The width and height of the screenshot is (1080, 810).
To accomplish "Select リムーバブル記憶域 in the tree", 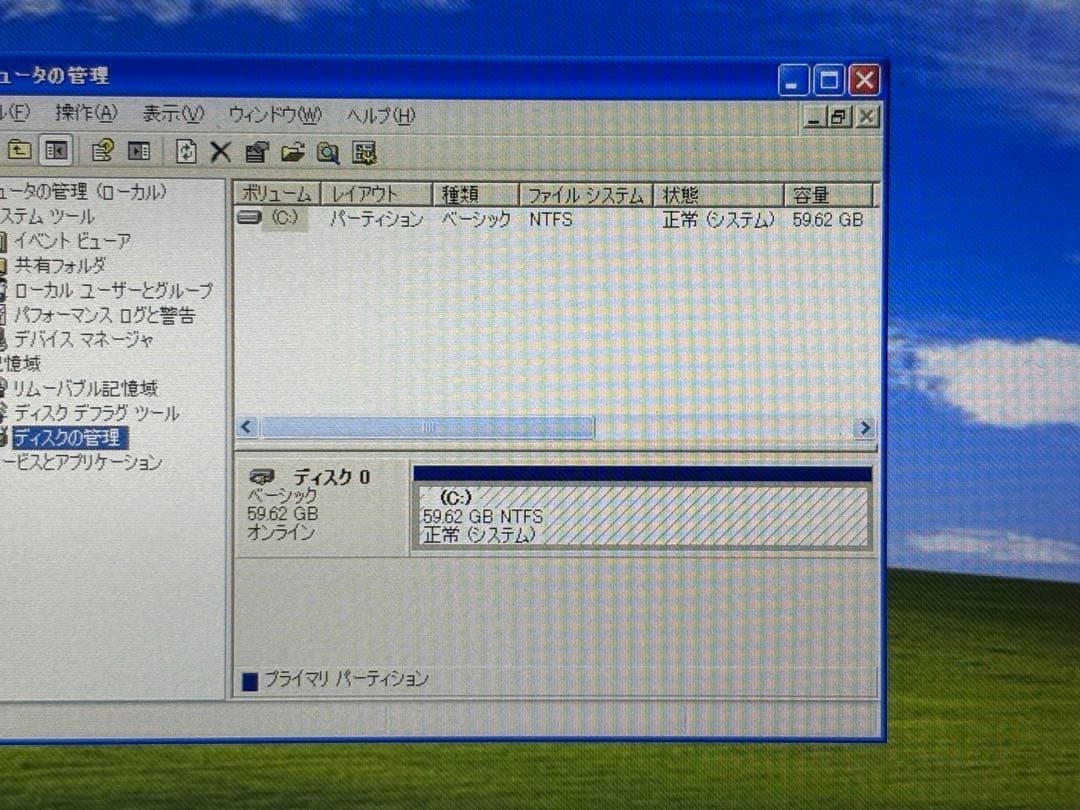I will [85, 388].
